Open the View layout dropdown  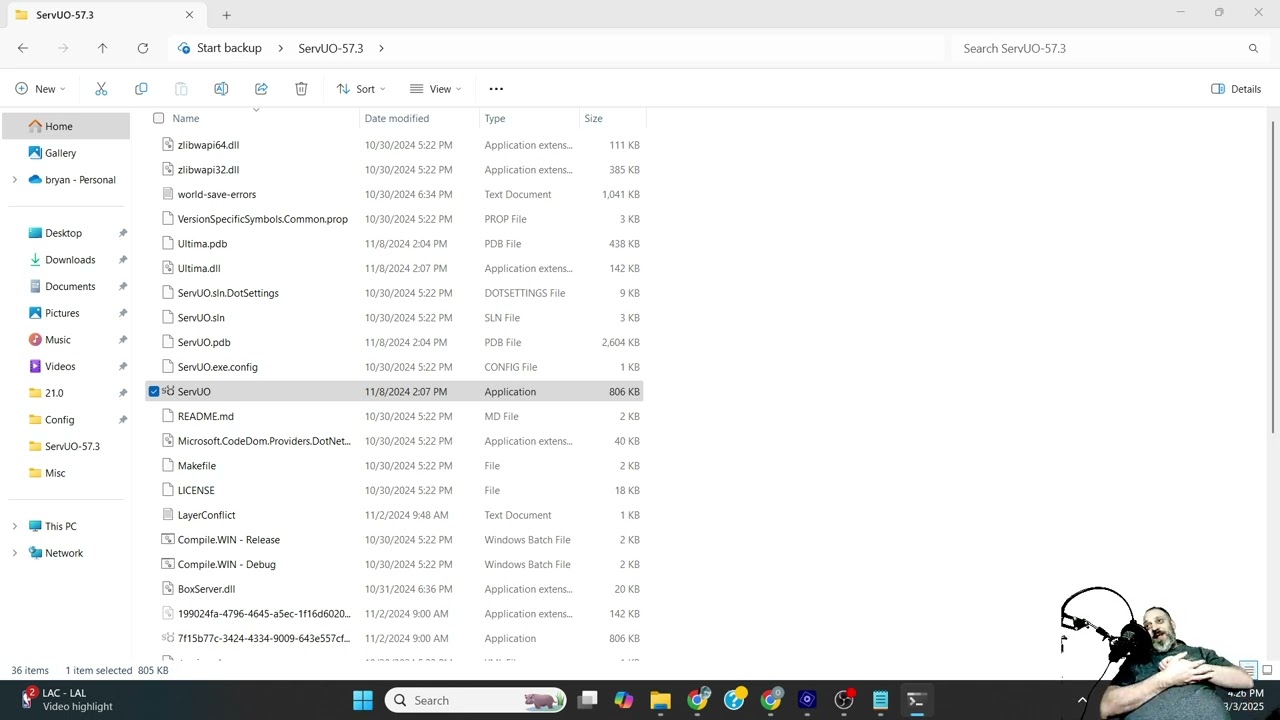point(436,89)
